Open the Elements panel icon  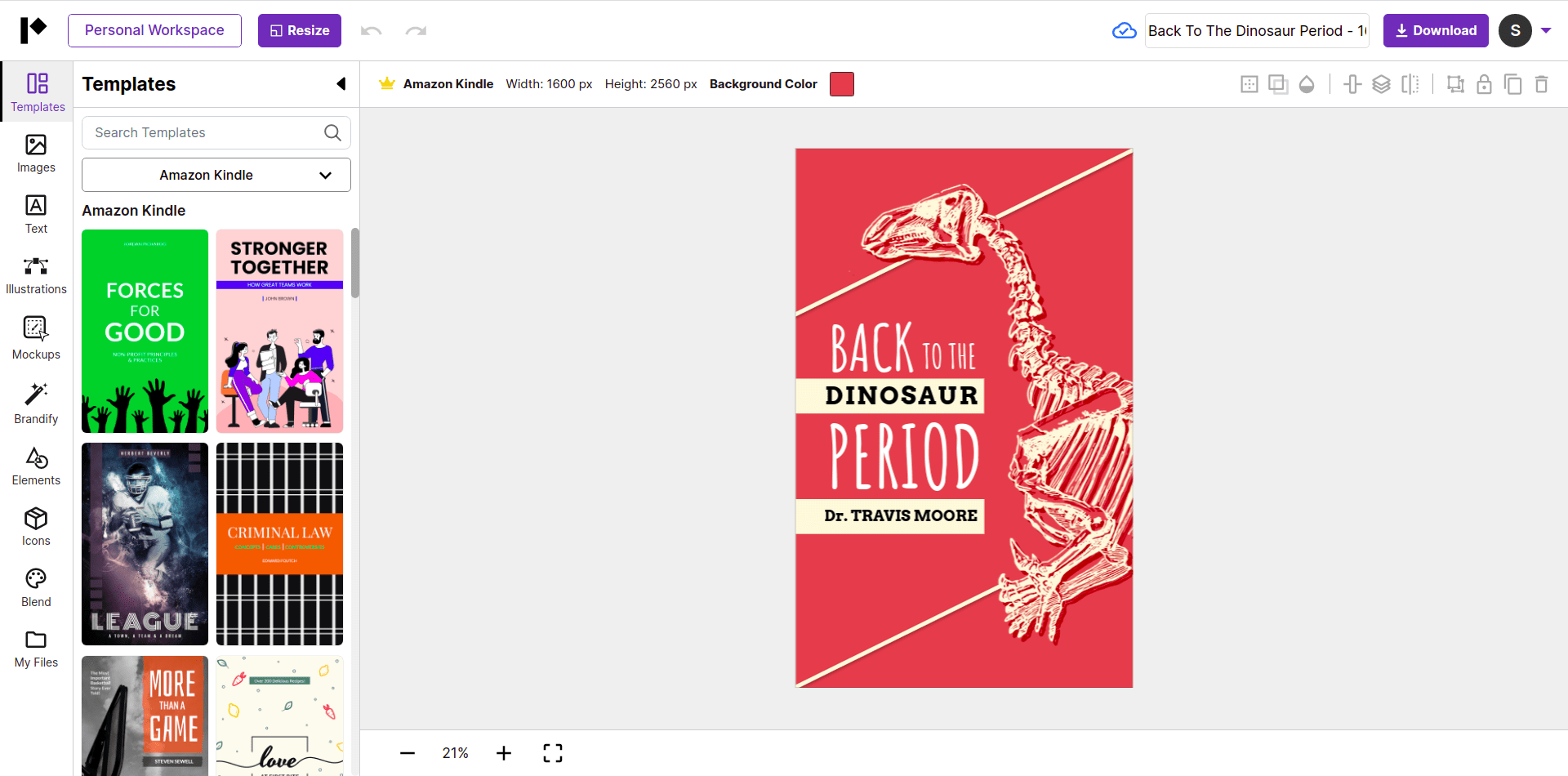click(x=37, y=466)
